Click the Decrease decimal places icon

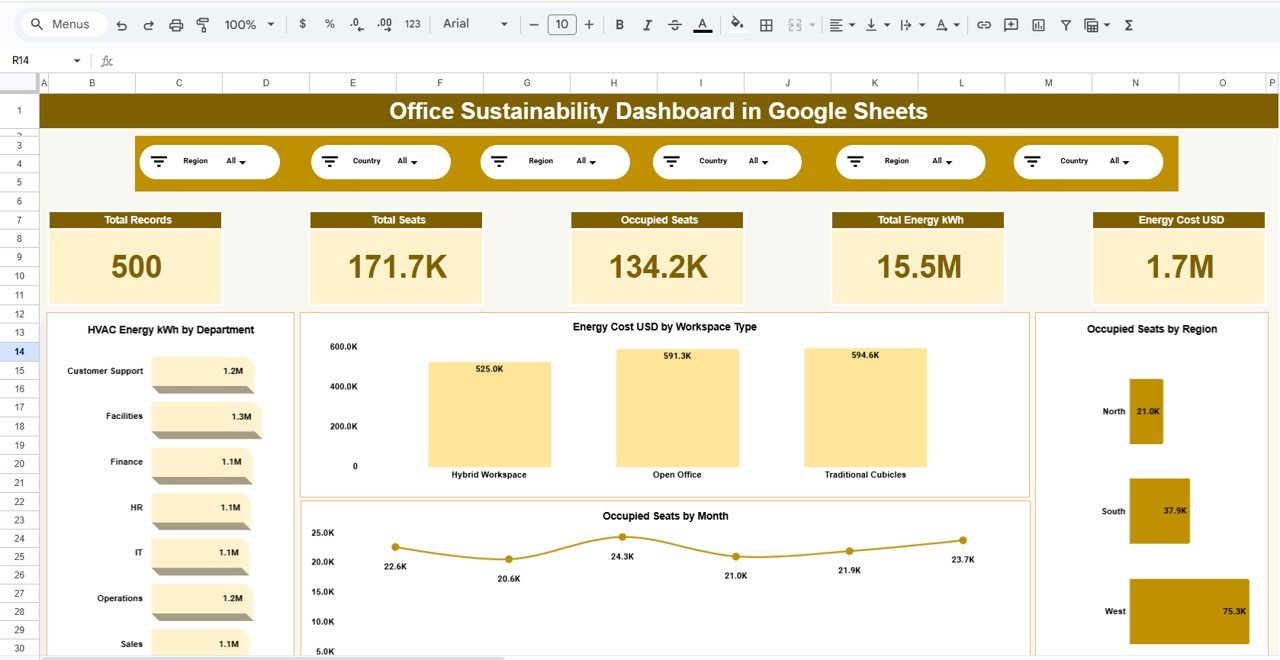(x=355, y=24)
